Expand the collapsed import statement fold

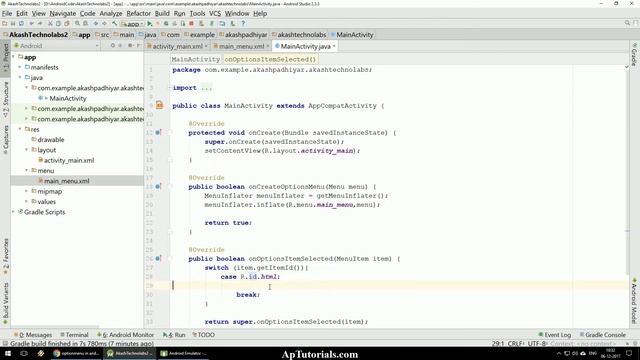[x=206, y=88]
